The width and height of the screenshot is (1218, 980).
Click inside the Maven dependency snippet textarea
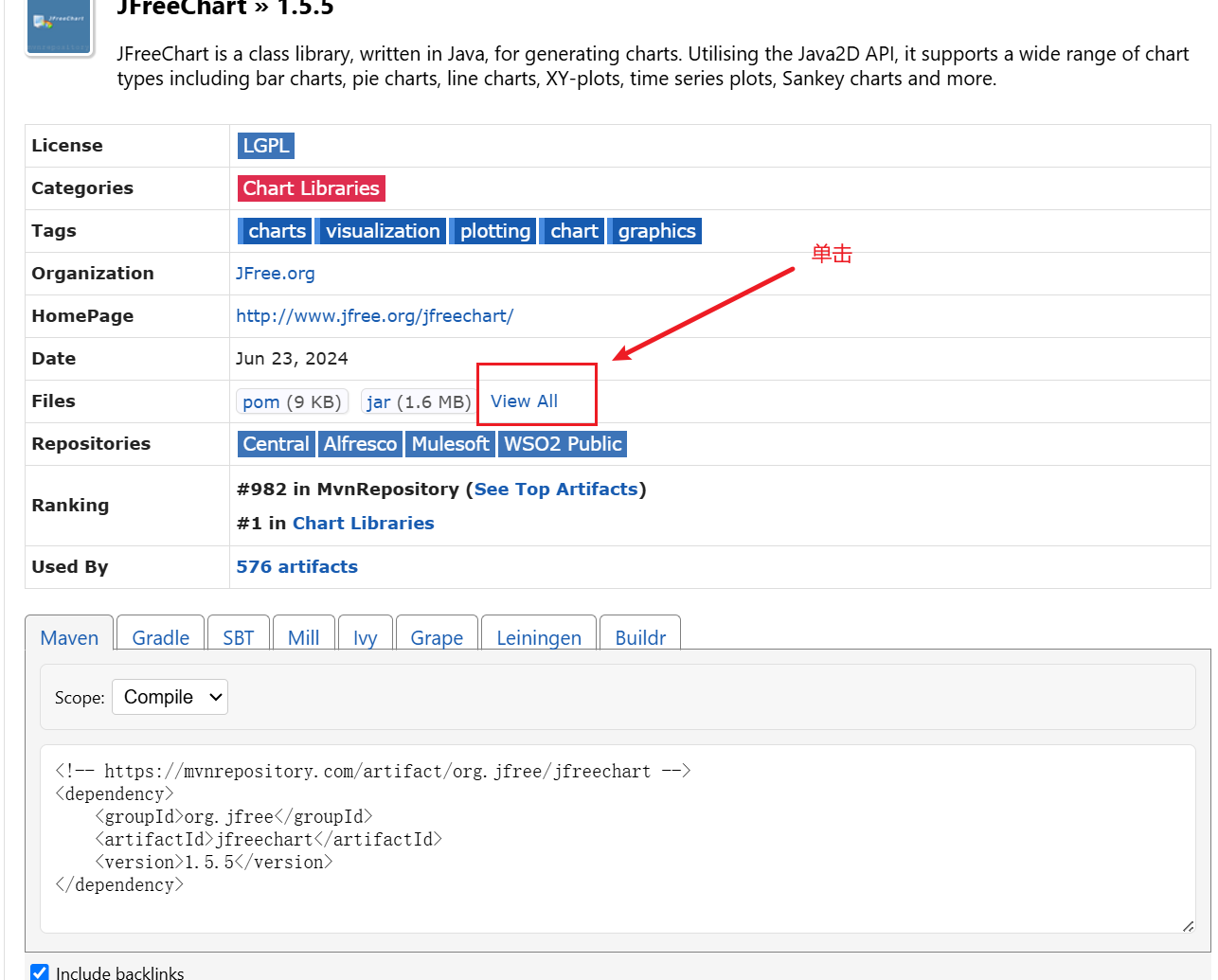tap(618, 839)
